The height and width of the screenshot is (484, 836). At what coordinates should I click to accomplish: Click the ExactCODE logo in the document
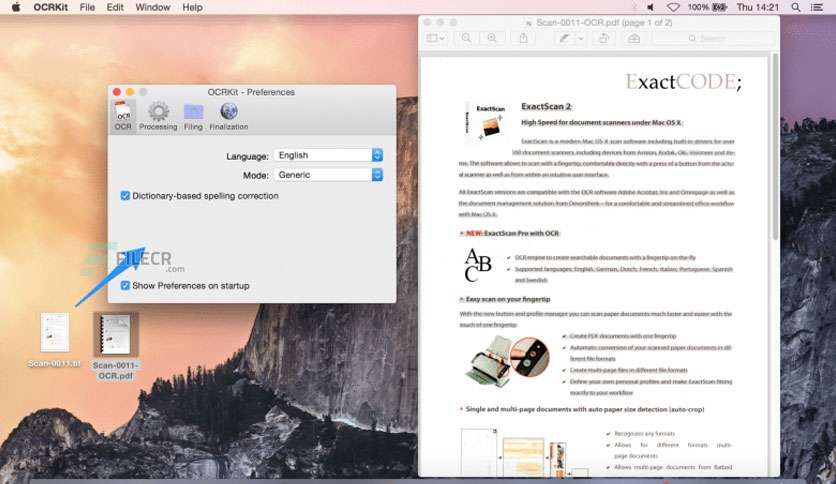pyautogui.click(x=683, y=82)
